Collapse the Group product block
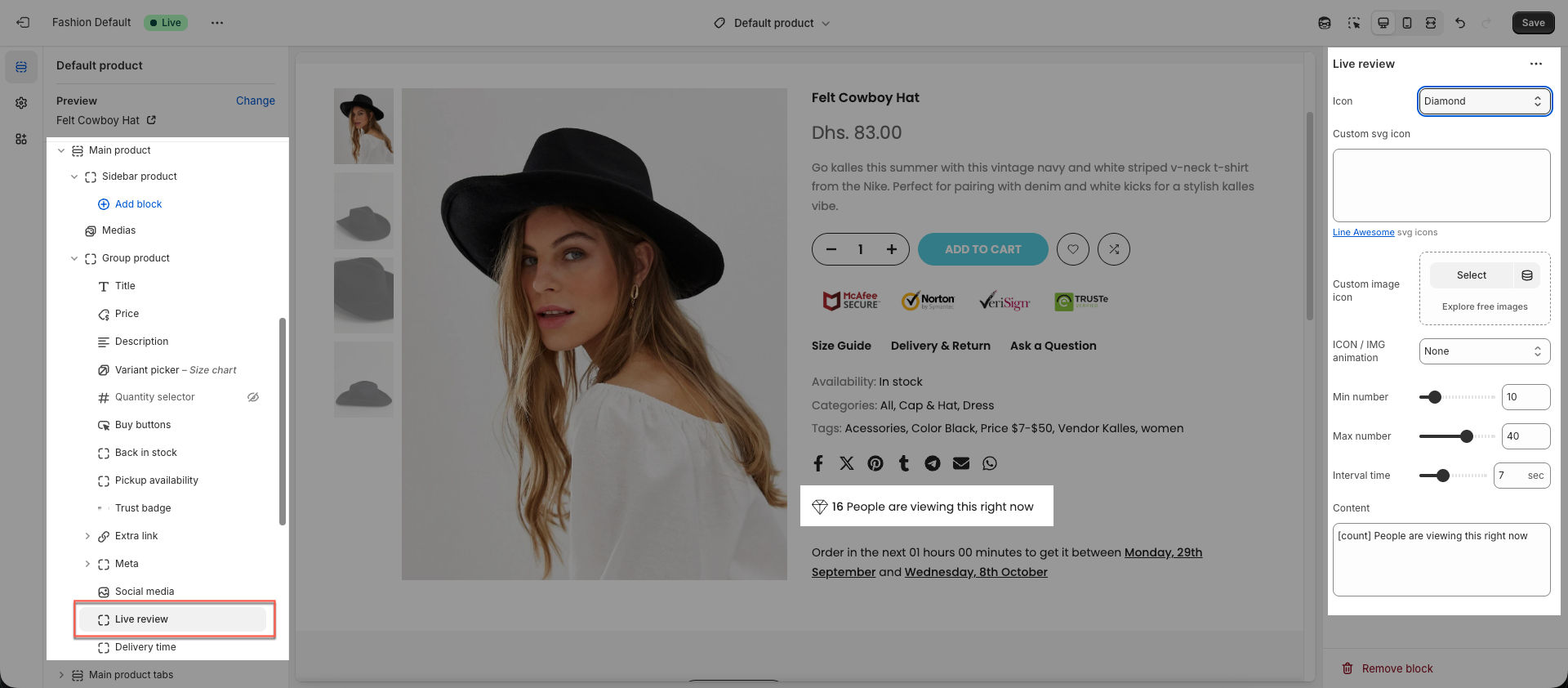Viewport: 1568px width, 688px height. click(x=74, y=258)
